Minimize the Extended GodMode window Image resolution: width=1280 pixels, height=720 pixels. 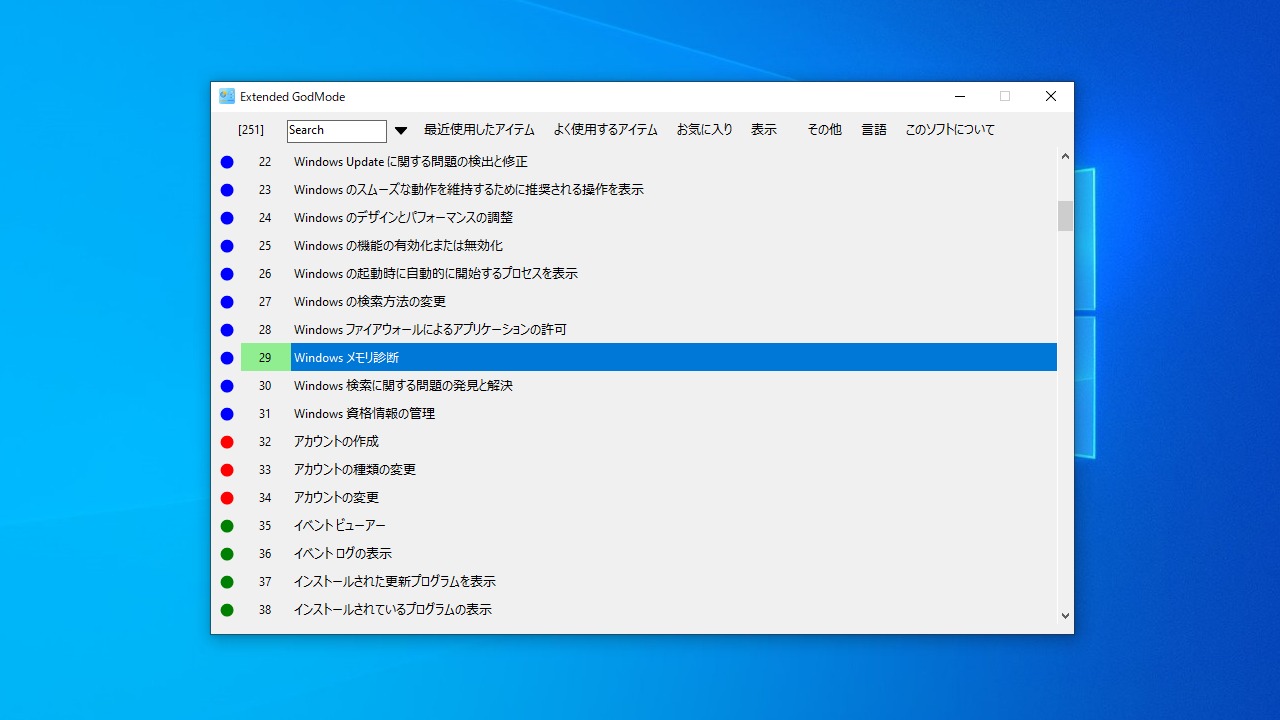tap(960, 97)
